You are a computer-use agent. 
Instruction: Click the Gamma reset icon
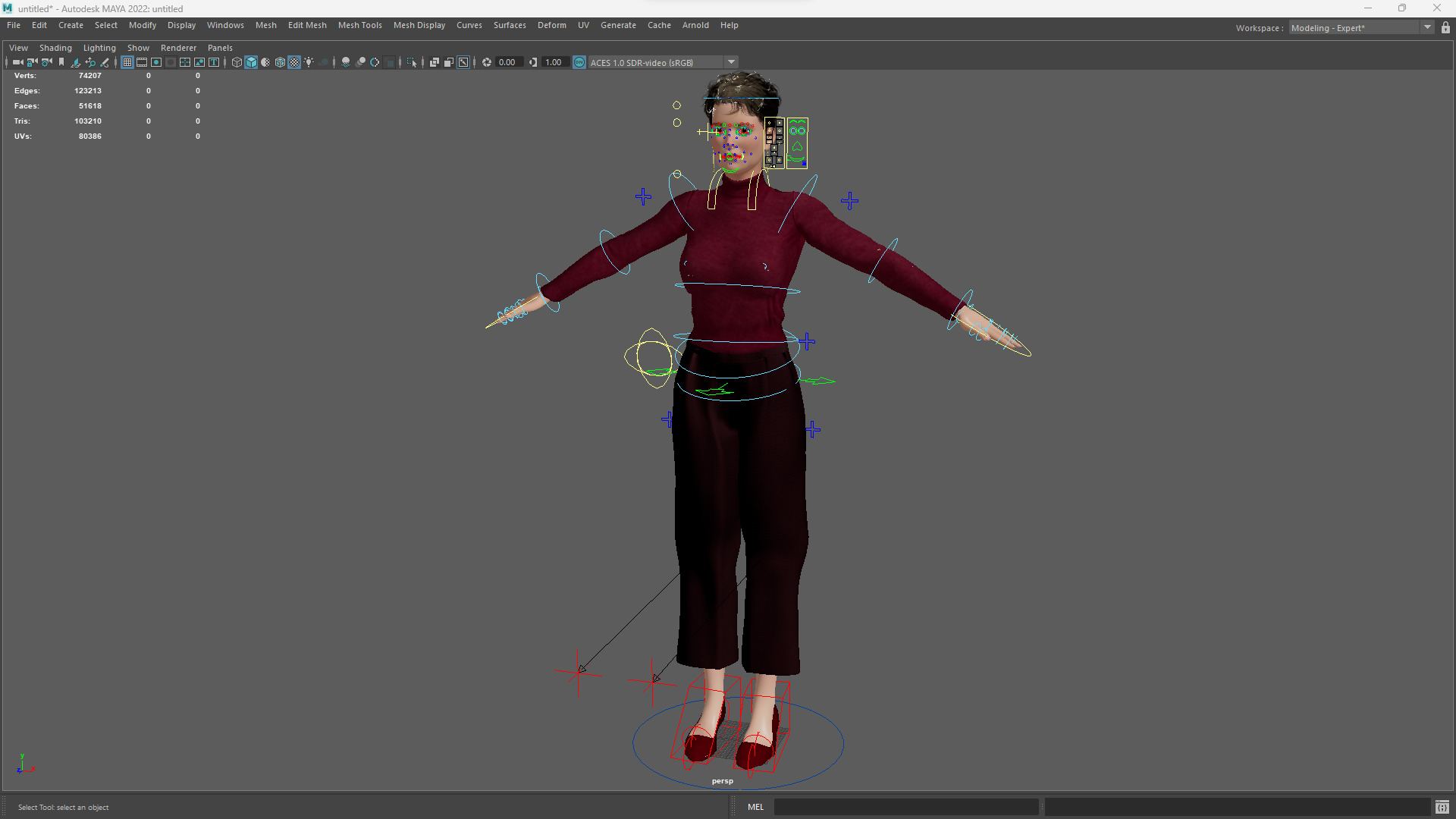[x=533, y=62]
